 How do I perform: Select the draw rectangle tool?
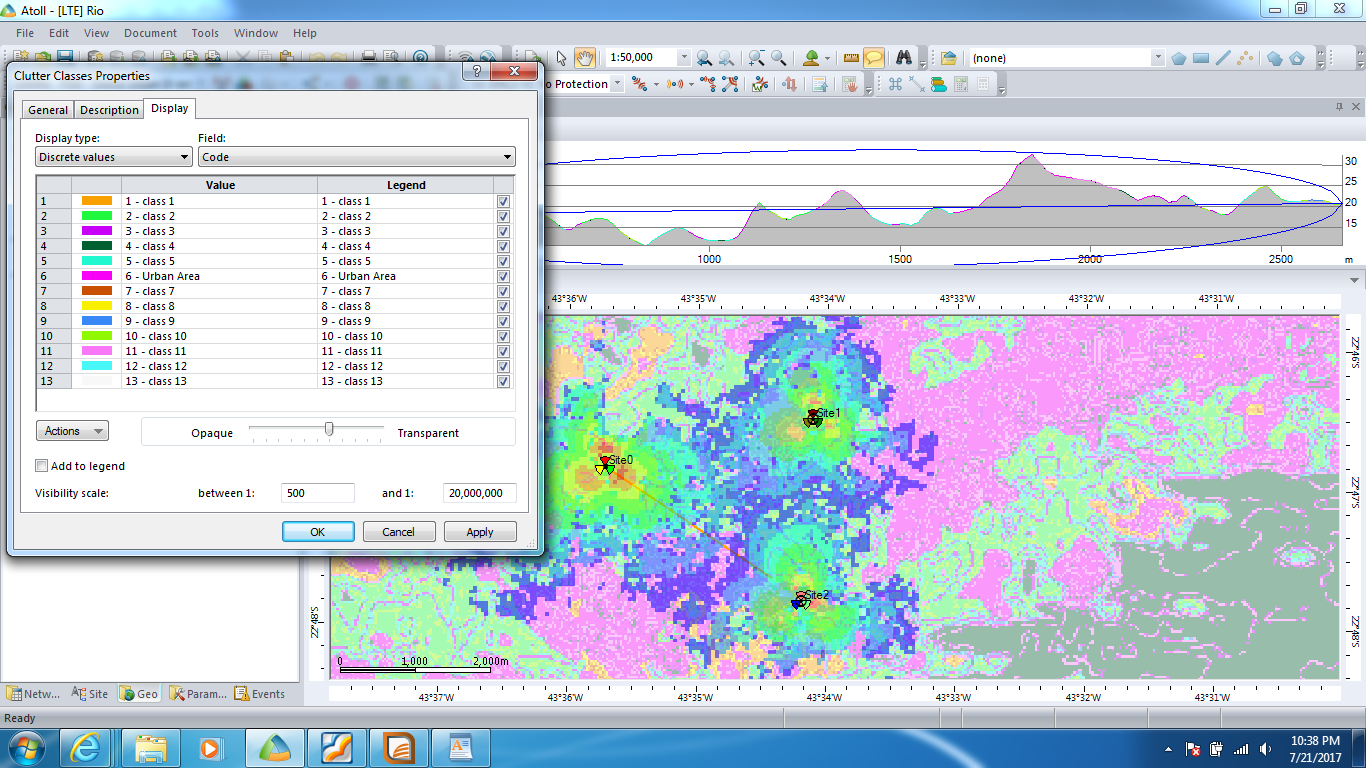[1201, 58]
